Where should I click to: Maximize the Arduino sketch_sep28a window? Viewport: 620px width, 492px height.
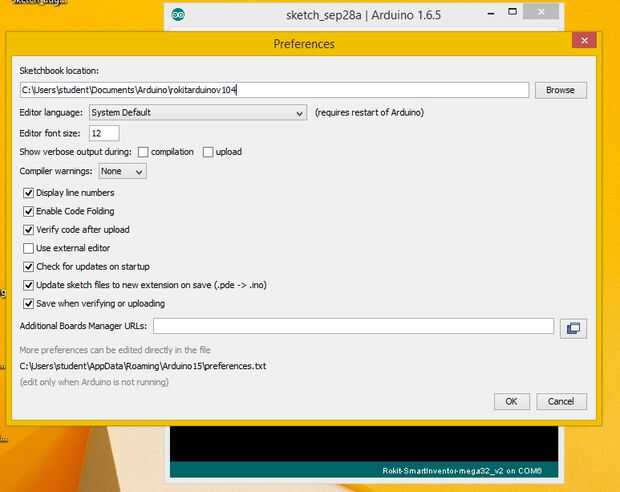[512, 12]
